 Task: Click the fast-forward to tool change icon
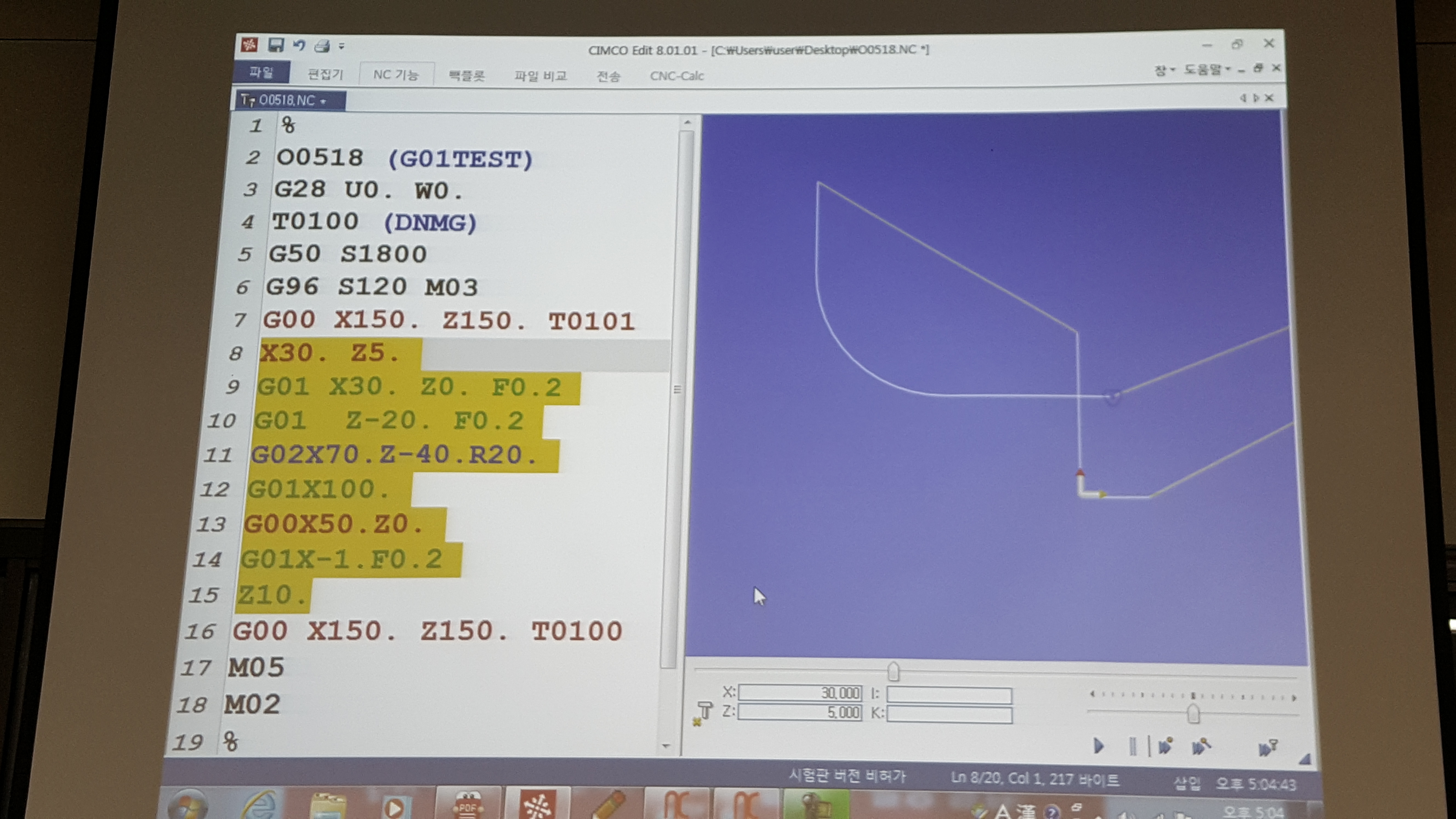(1267, 748)
